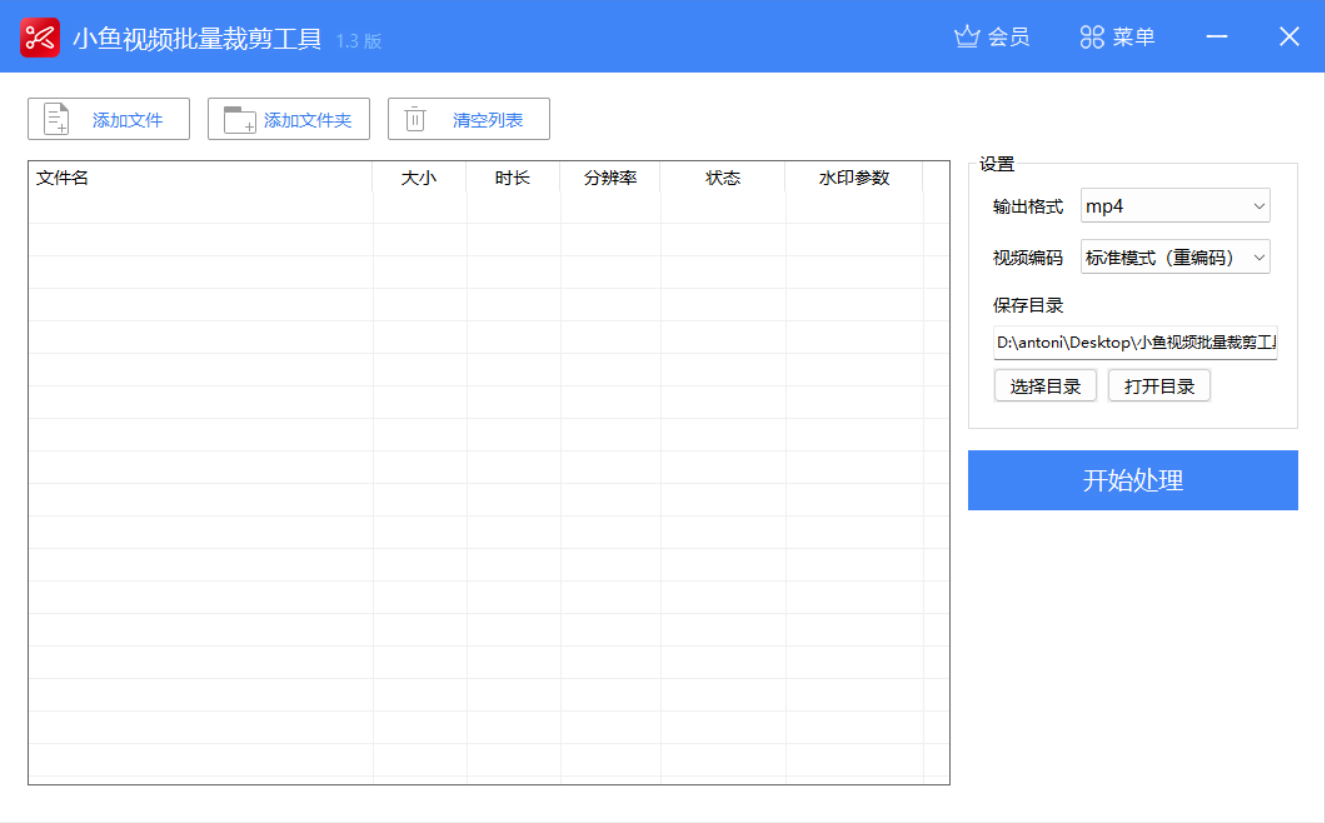Click the 选择目录 choose directory button
1325x823 pixels.
click(1045, 385)
